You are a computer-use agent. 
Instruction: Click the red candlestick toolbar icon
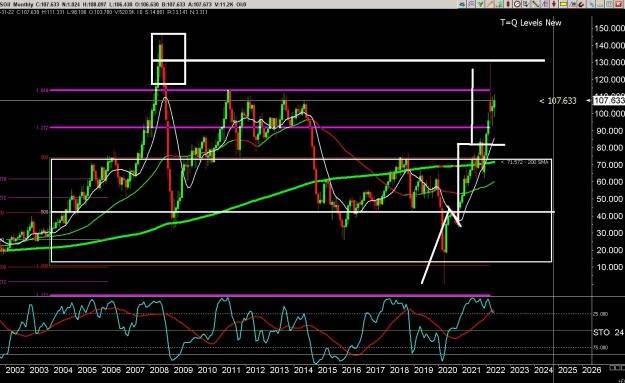click(508, 4)
